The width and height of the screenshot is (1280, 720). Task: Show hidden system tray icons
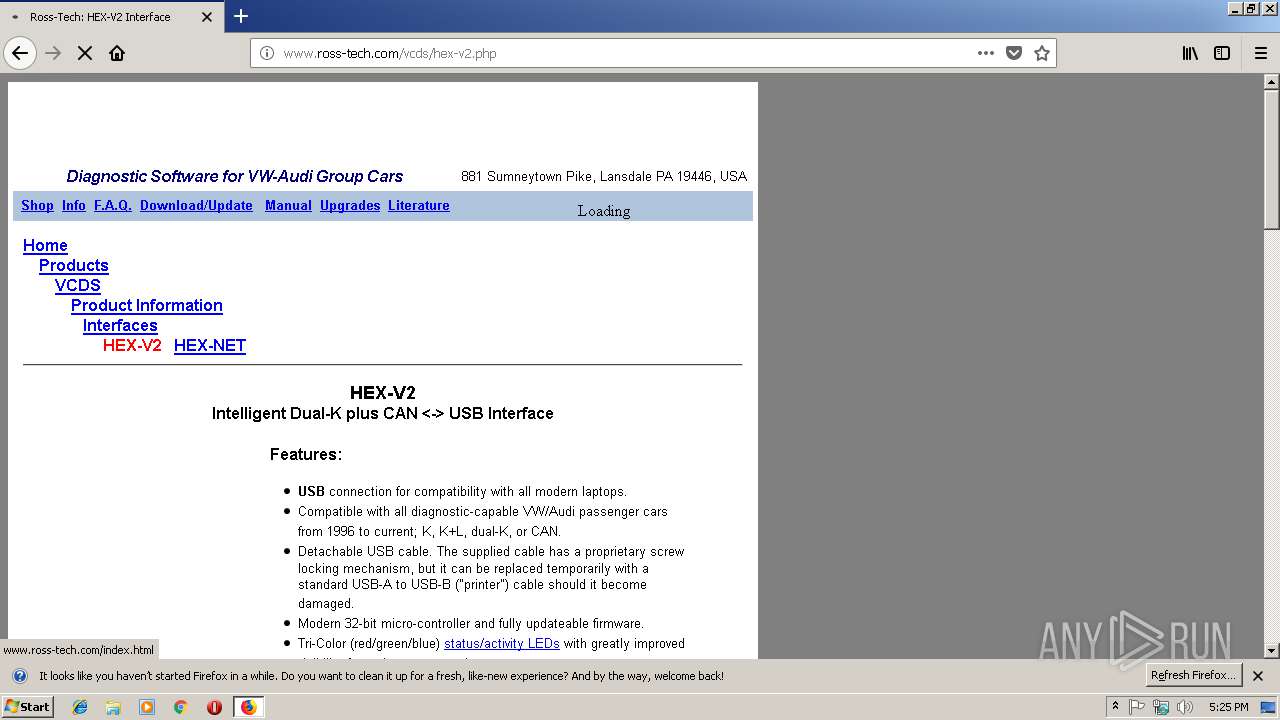(1115, 707)
